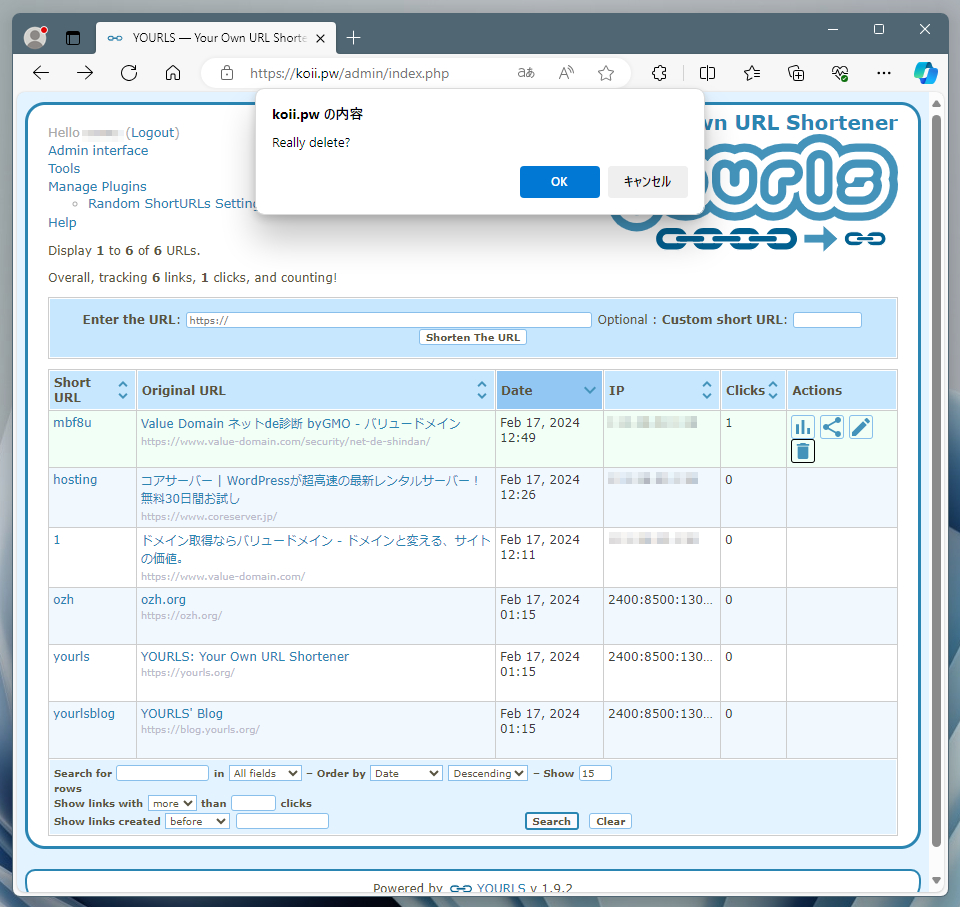Click the Search button
This screenshot has height=907, width=960.
coord(552,821)
